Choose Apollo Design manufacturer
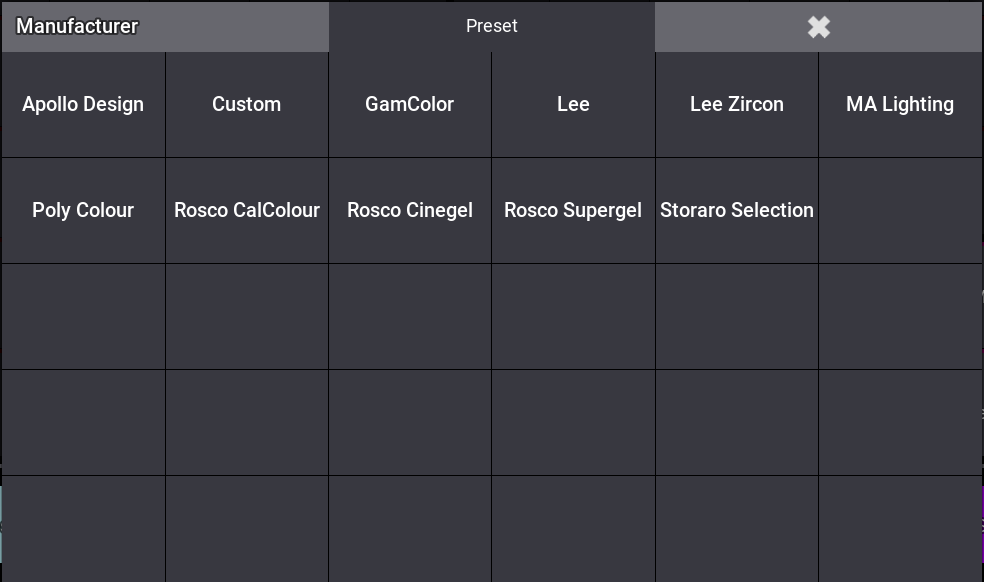The image size is (984, 582). point(83,105)
